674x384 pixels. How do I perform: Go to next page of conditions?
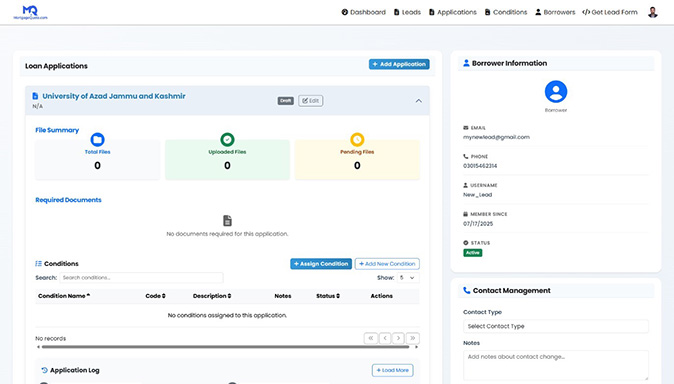(398, 338)
